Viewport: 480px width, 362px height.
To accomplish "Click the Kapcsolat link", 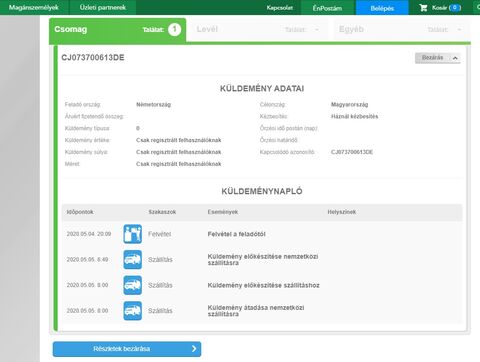I will tap(279, 8).
